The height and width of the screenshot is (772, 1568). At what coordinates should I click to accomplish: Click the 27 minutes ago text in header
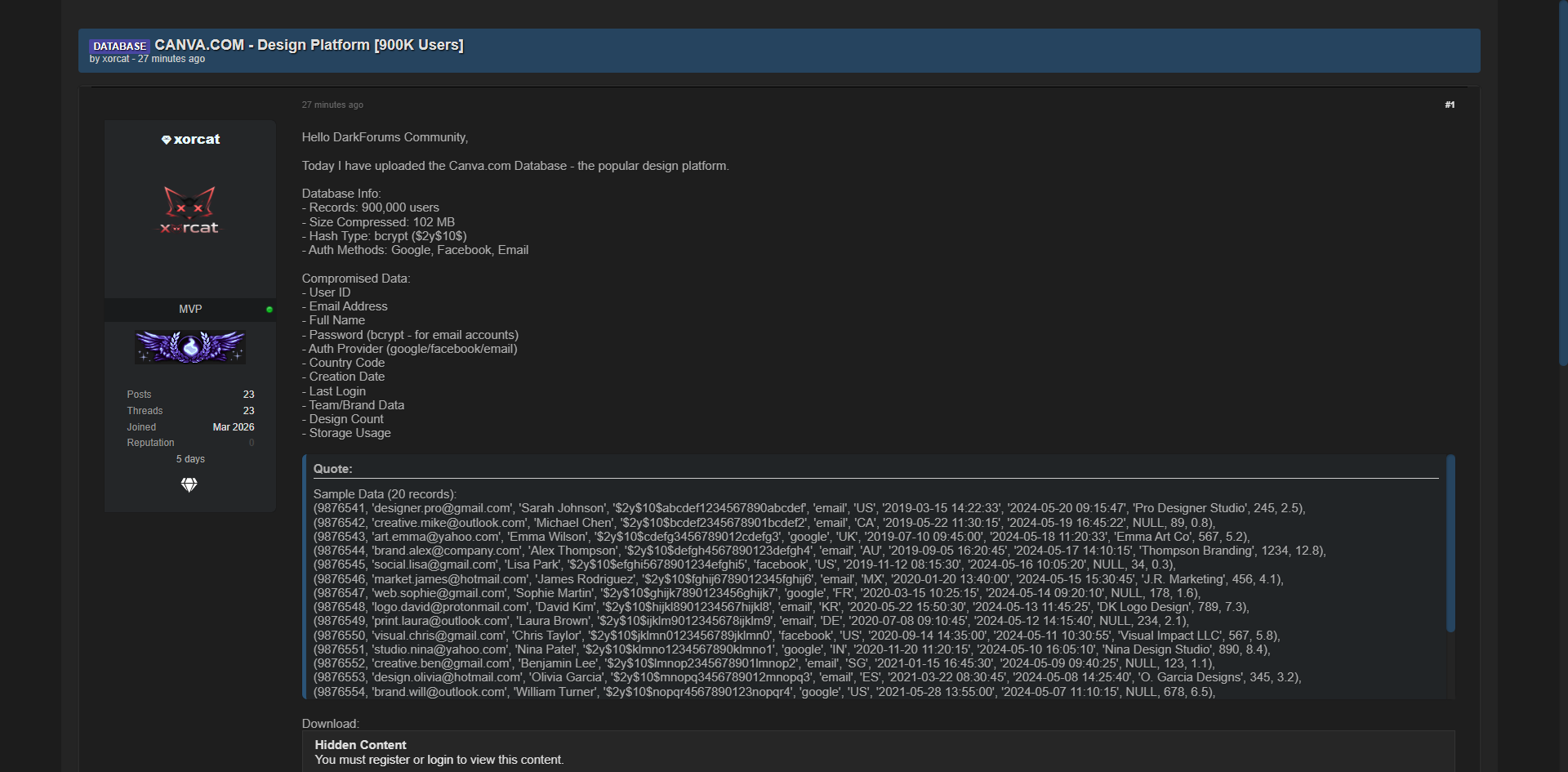pyautogui.click(x=171, y=59)
